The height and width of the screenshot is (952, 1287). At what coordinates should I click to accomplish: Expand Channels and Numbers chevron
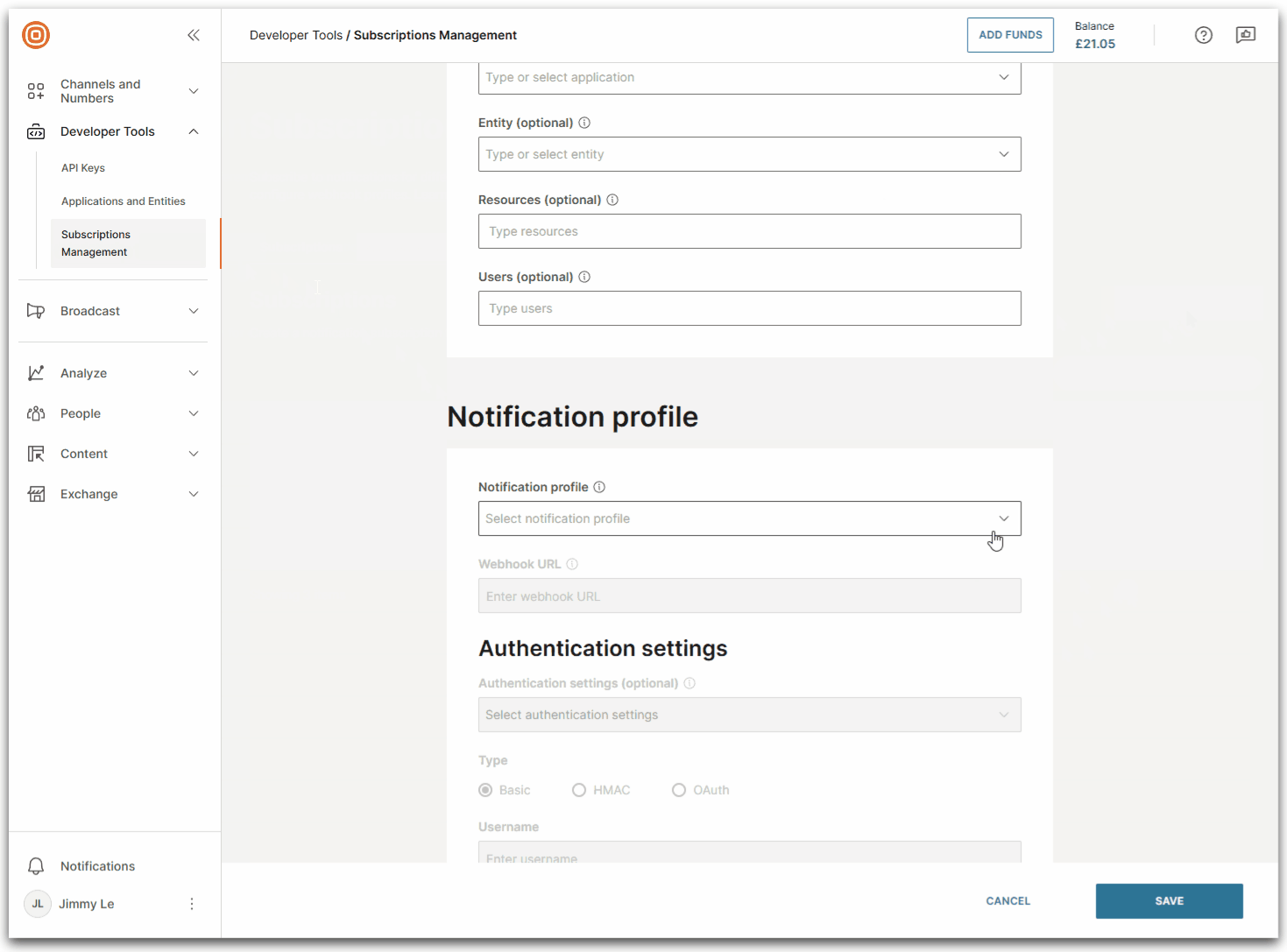(x=194, y=91)
